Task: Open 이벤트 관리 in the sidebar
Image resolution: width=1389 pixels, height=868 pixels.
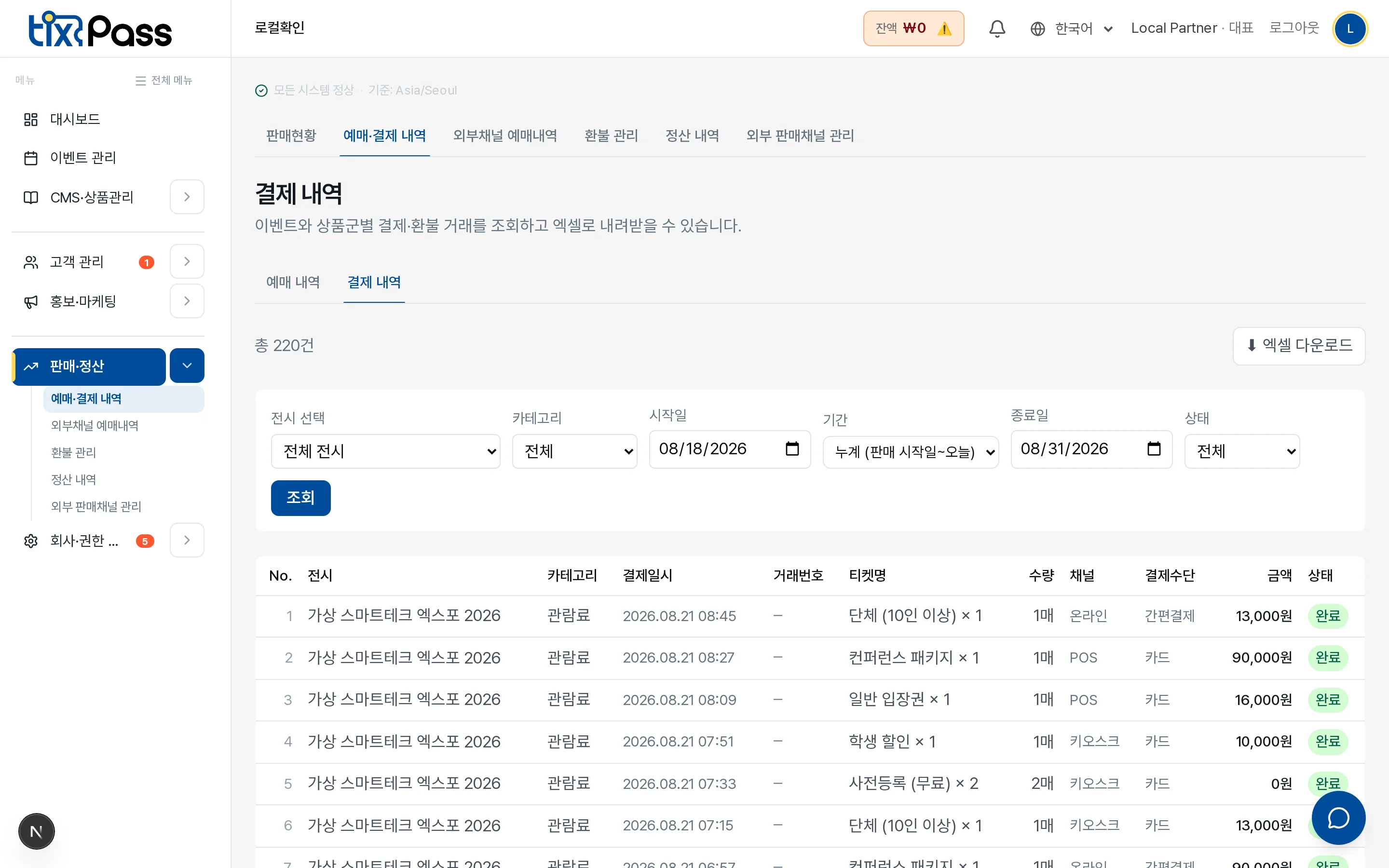Action: coord(83,158)
